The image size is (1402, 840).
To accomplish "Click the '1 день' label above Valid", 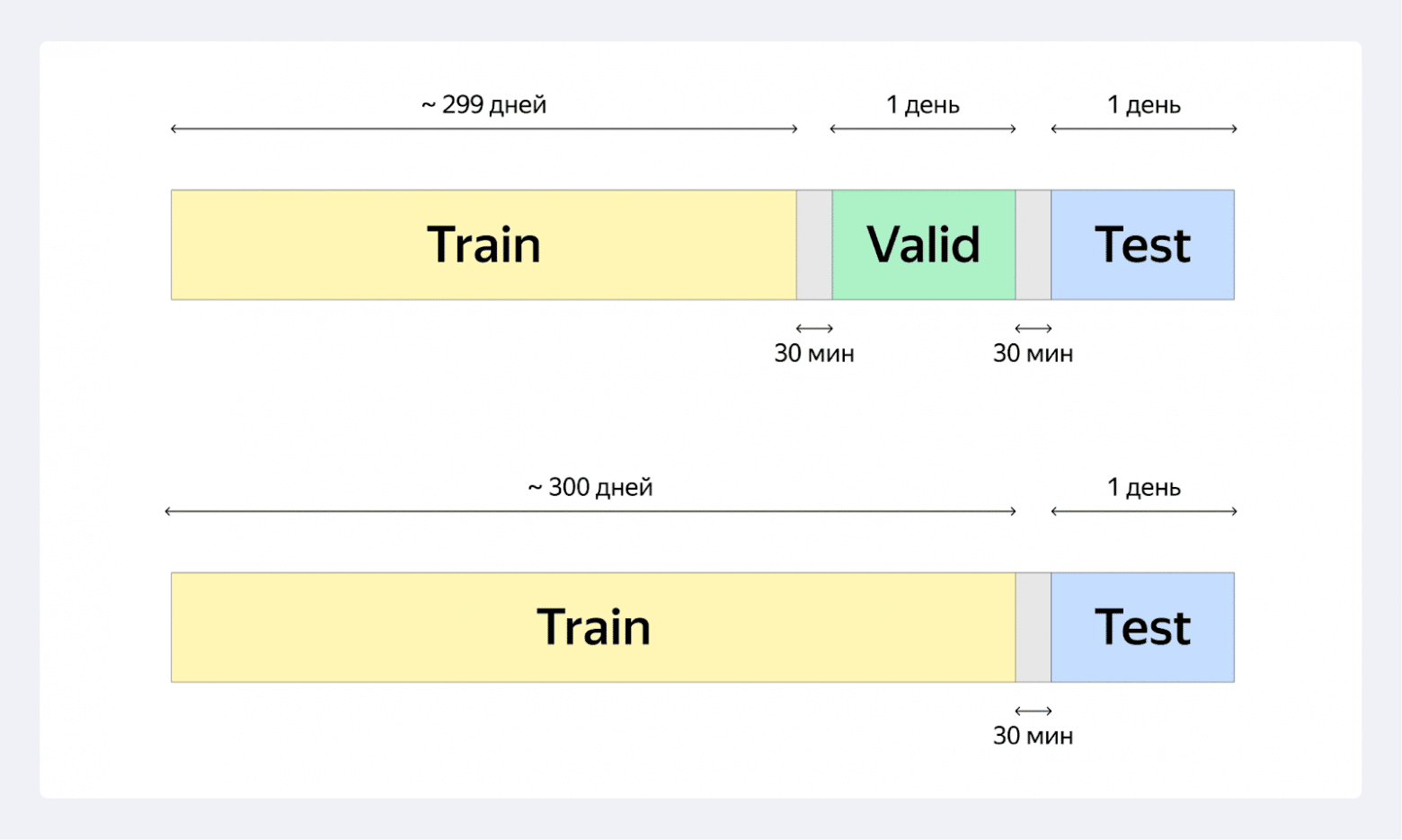I will click(923, 105).
